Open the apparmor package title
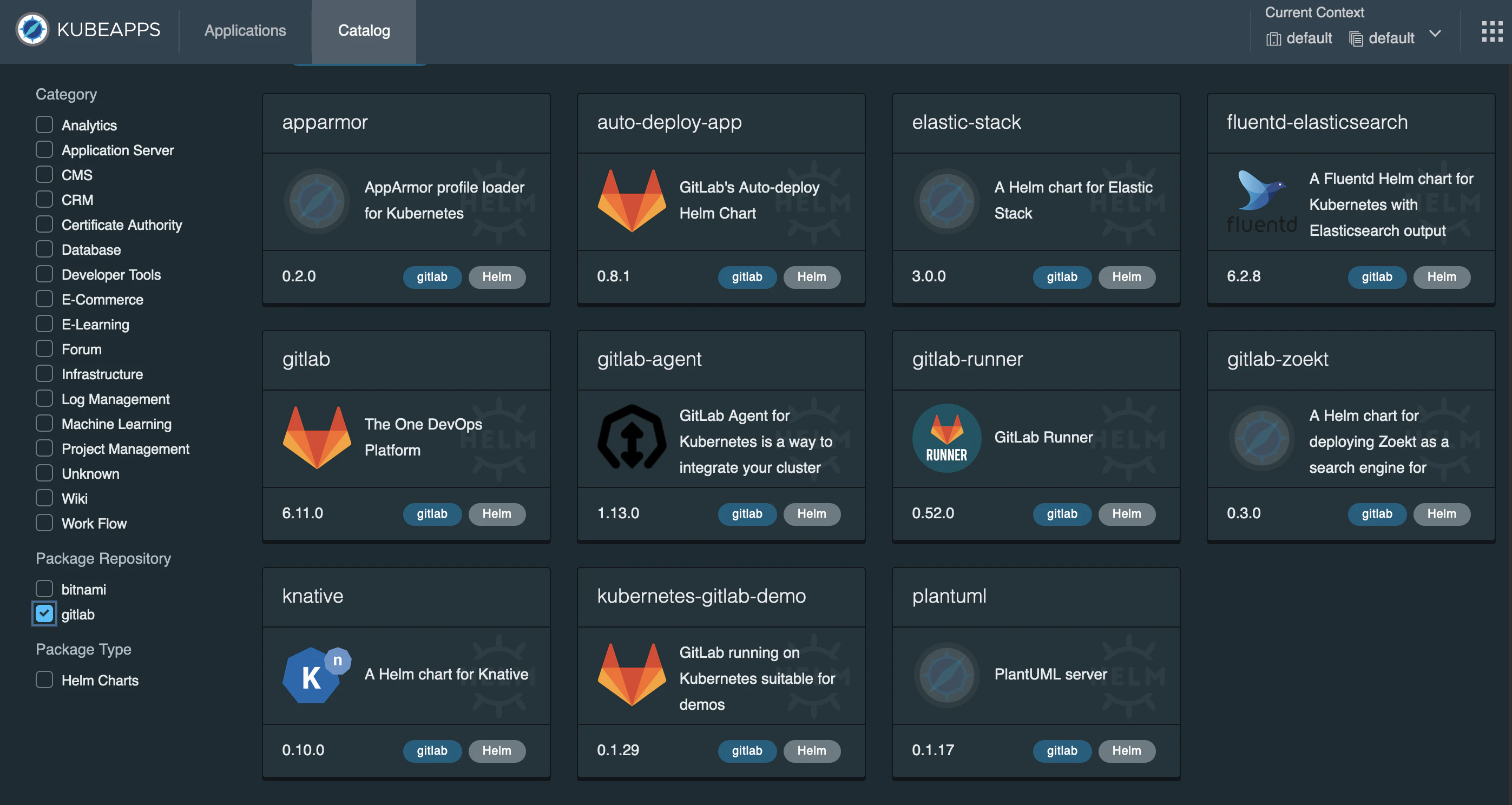The width and height of the screenshot is (1512, 805). [325, 122]
